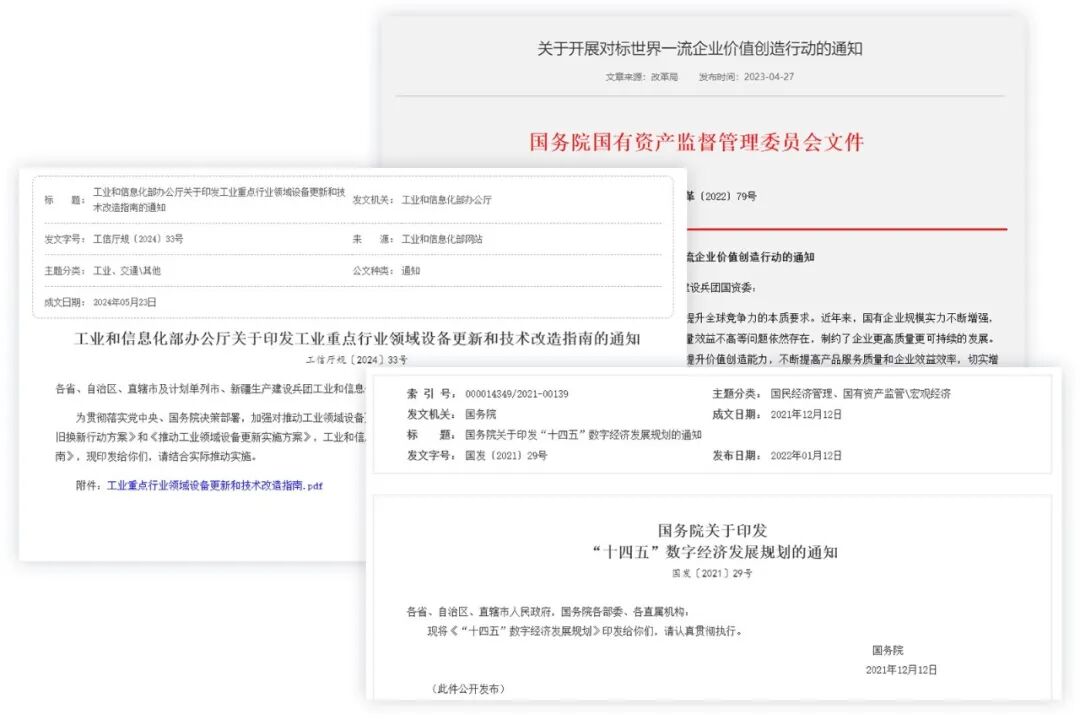Click the 主题分类 entry 国民经济管理、国有资产监管\宏观经济

(862, 394)
